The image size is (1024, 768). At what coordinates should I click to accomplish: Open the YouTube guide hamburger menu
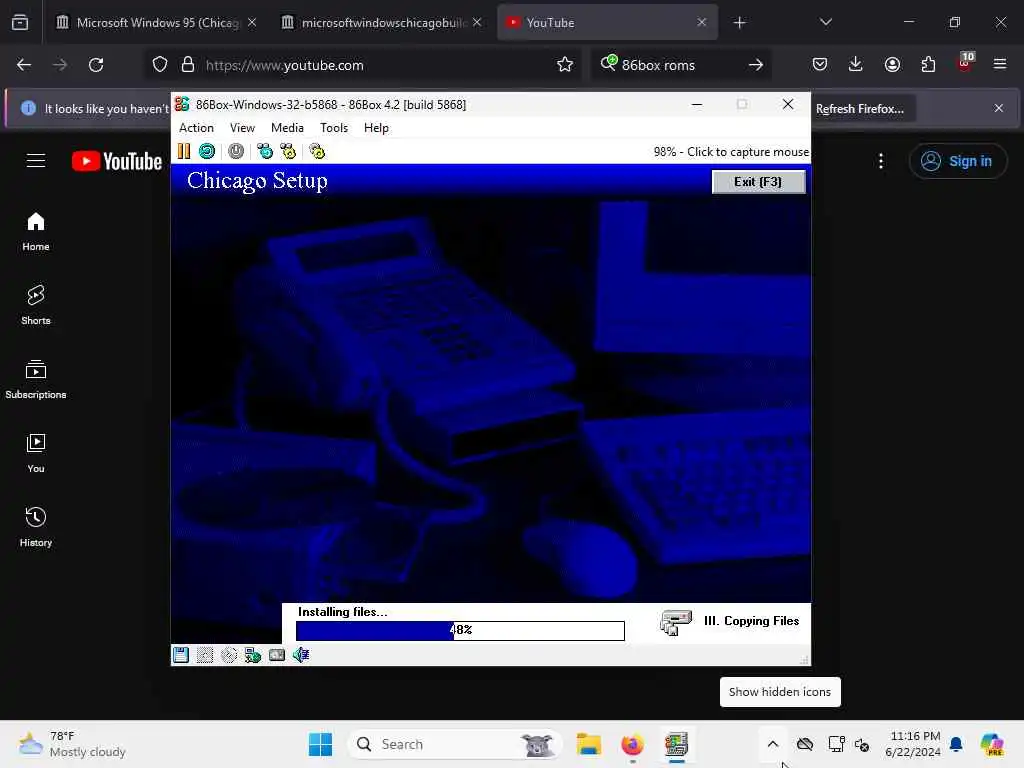click(36, 161)
